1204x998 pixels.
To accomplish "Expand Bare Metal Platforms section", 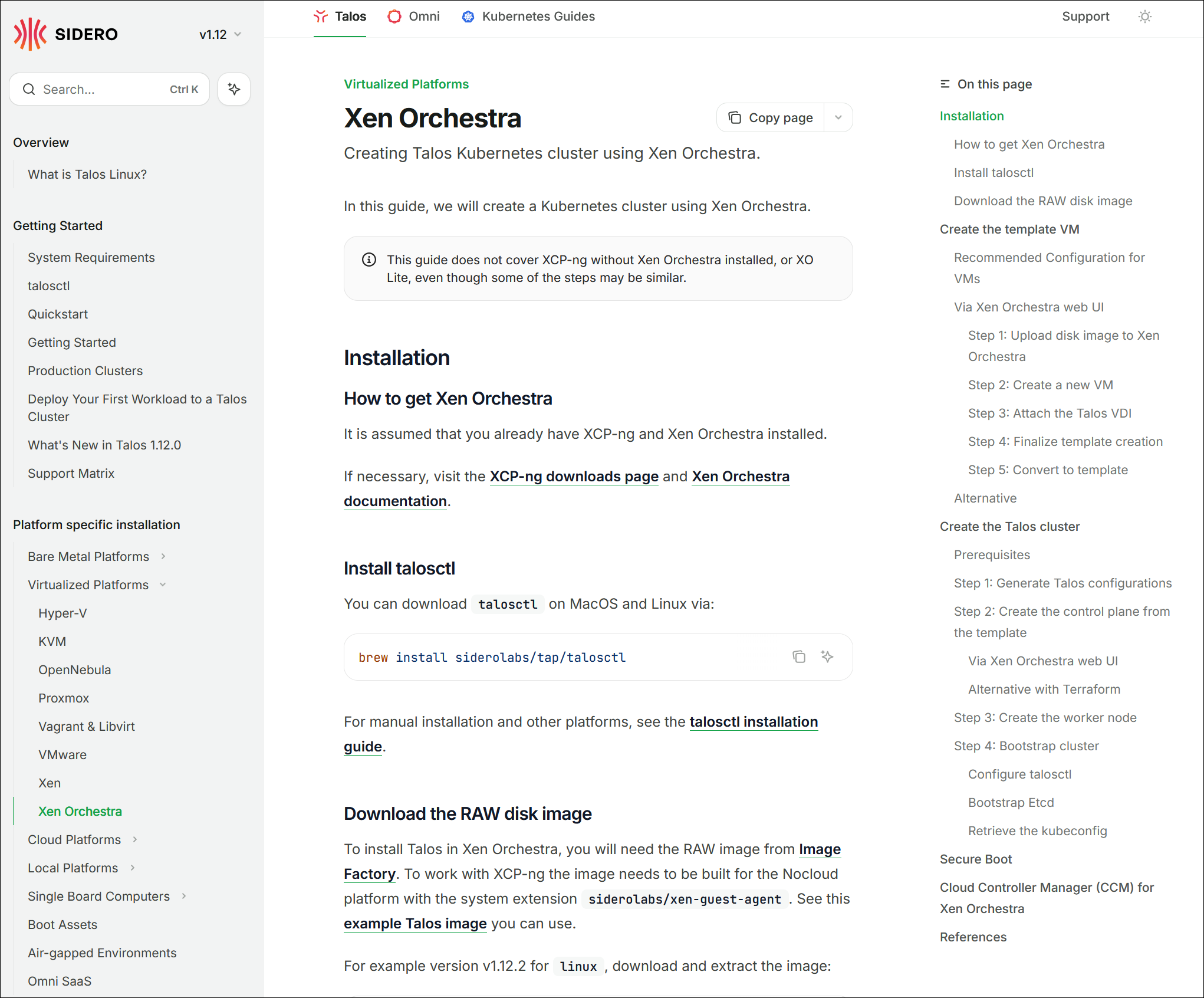I will (163, 556).
